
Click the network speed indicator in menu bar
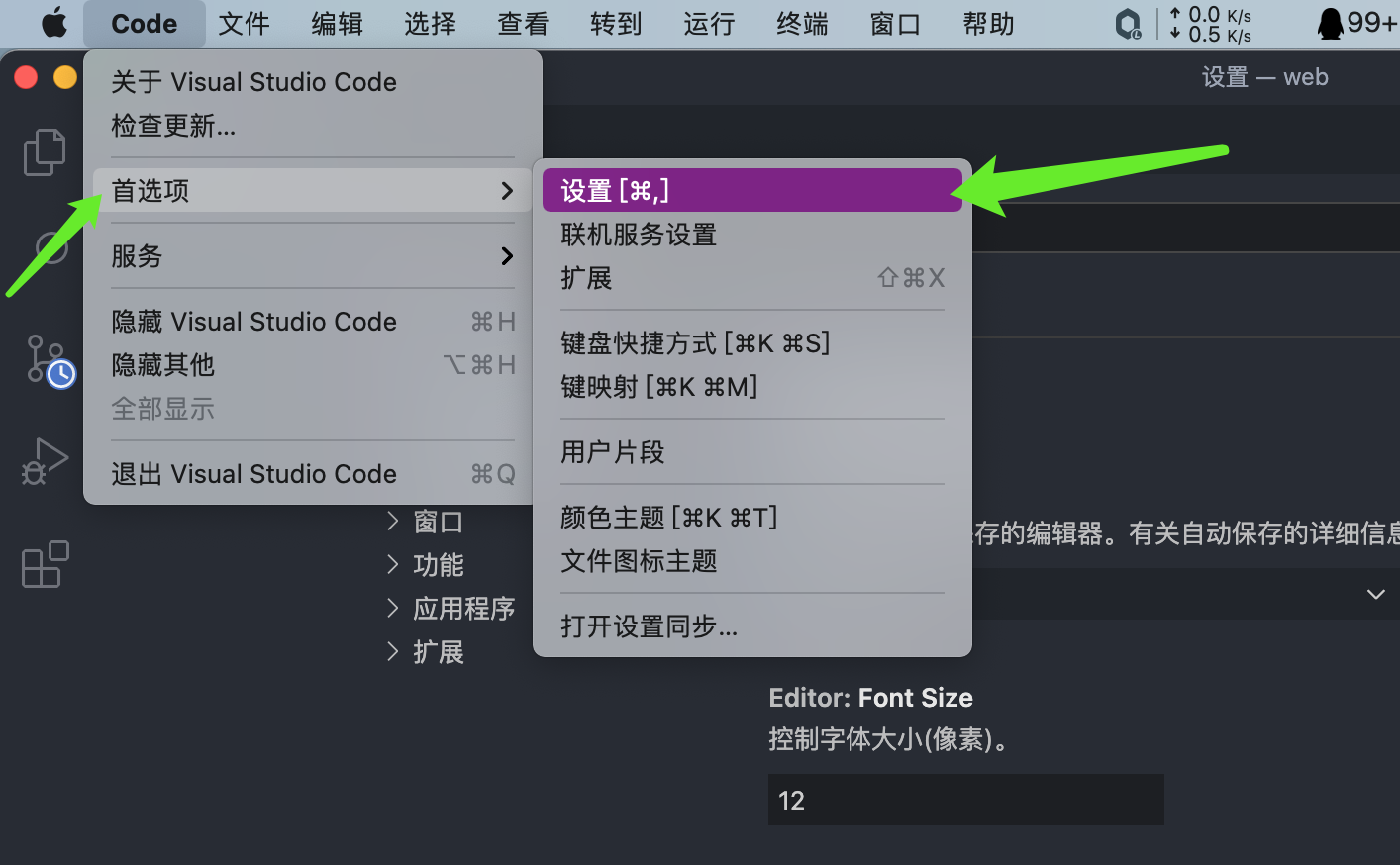click(x=1210, y=24)
